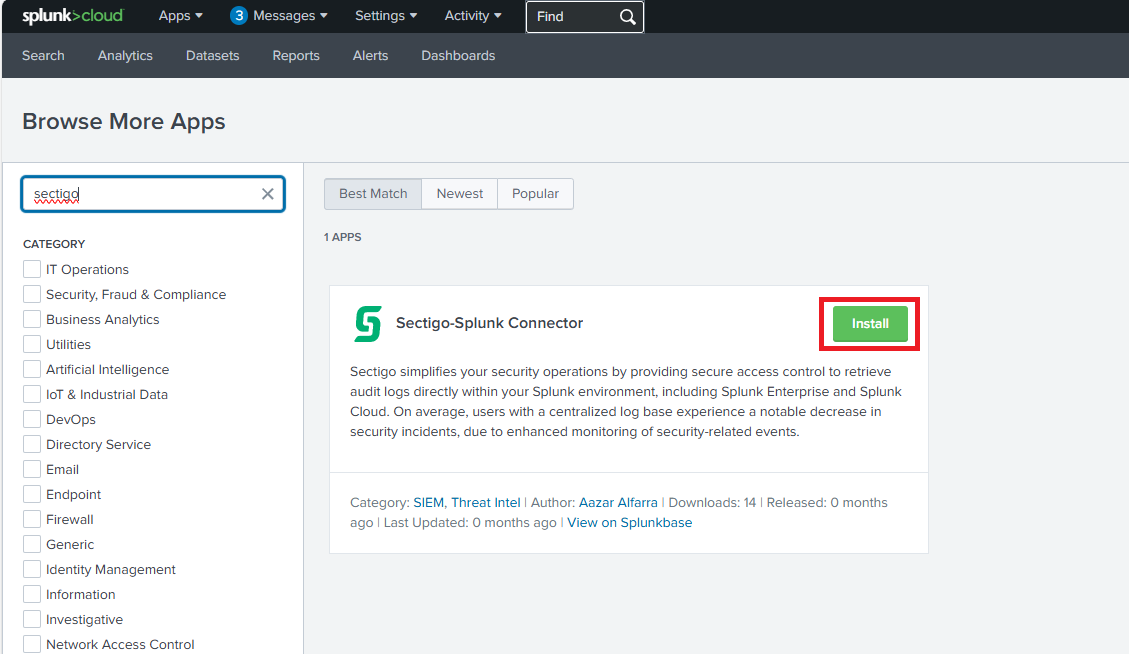Open the Reports navigation item
The width and height of the screenshot is (1129, 654).
click(x=296, y=55)
